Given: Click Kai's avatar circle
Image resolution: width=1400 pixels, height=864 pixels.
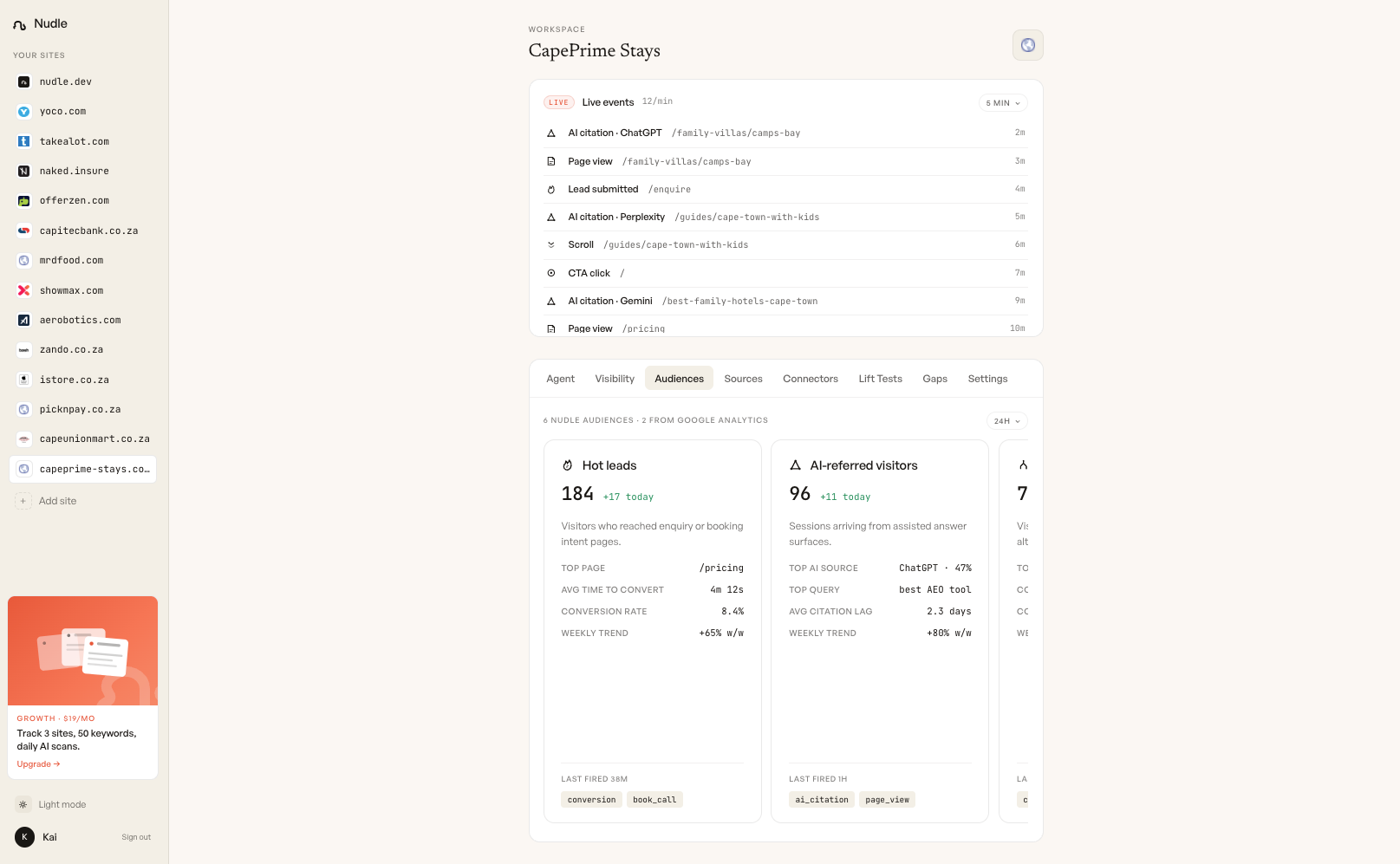Looking at the screenshot, I should (x=24, y=837).
